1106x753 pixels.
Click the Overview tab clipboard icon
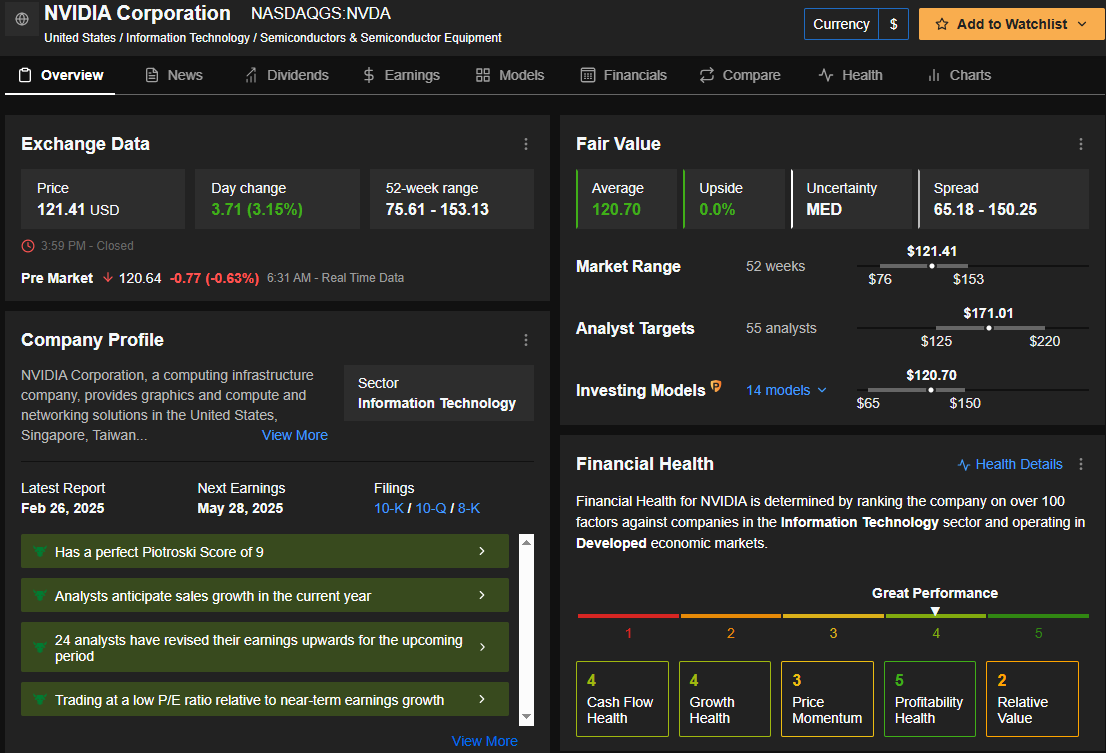point(25,75)
